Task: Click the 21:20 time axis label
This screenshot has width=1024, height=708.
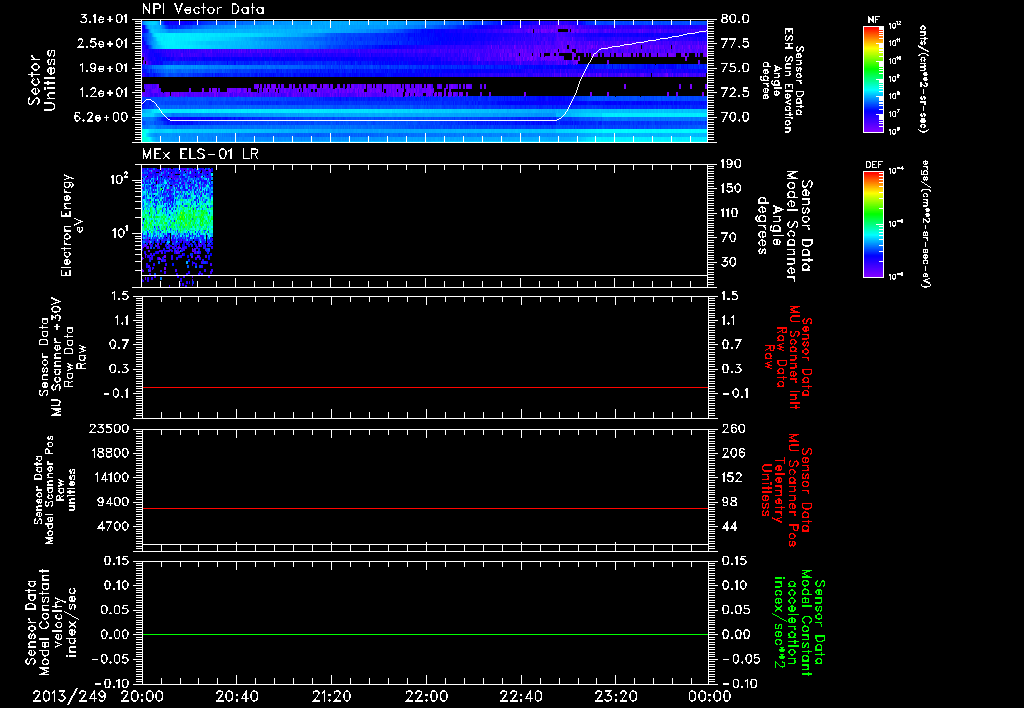Action: point(331,695)
